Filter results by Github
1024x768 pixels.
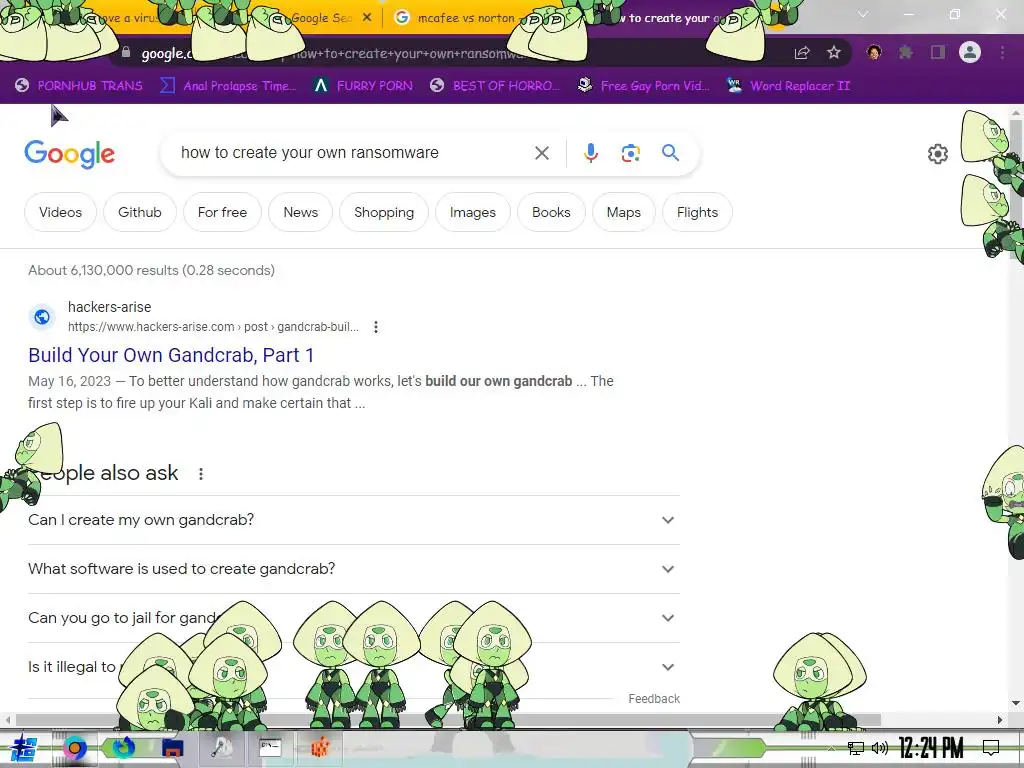140,212
